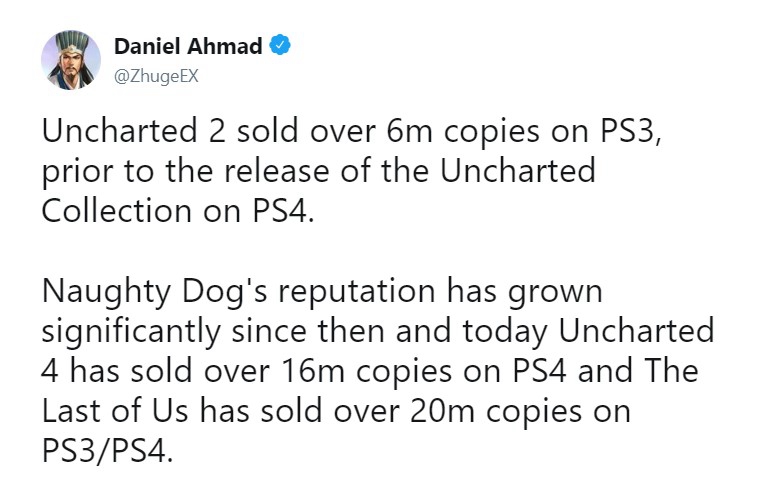
Task: Click the word "reputation" in the tweet
Action: tap(357, 291)
